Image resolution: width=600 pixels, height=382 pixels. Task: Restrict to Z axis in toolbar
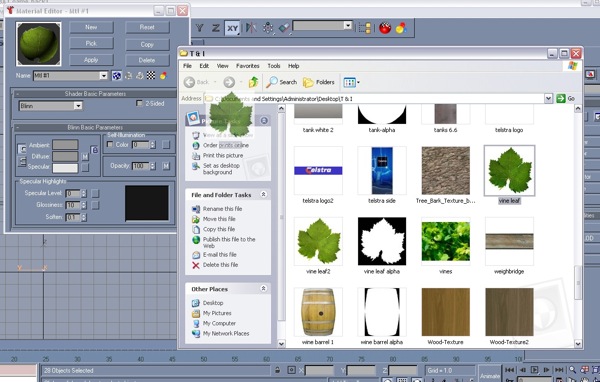point(215,28)
